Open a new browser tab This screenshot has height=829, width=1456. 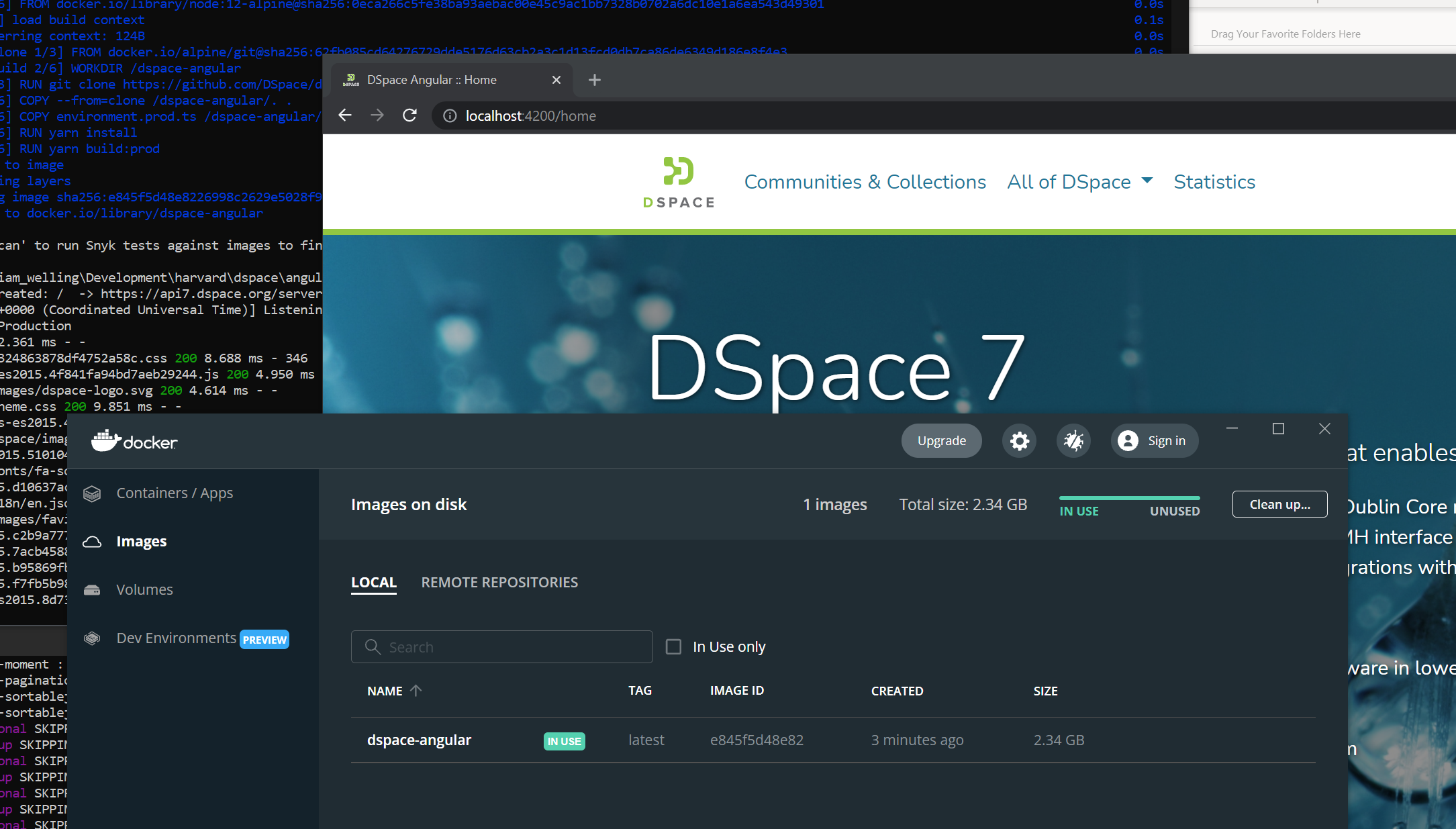pyautogui.click(x=594, y=79)
